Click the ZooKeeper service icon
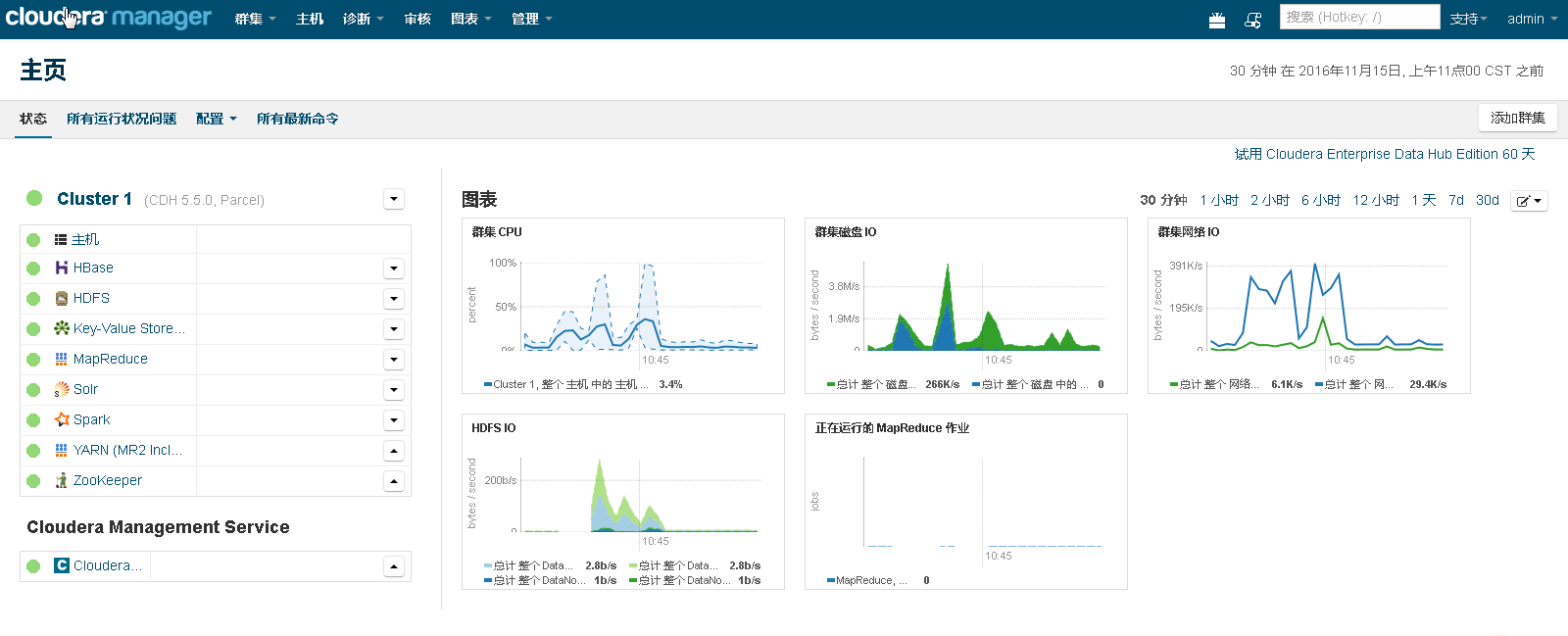 [x=62, y=480]
